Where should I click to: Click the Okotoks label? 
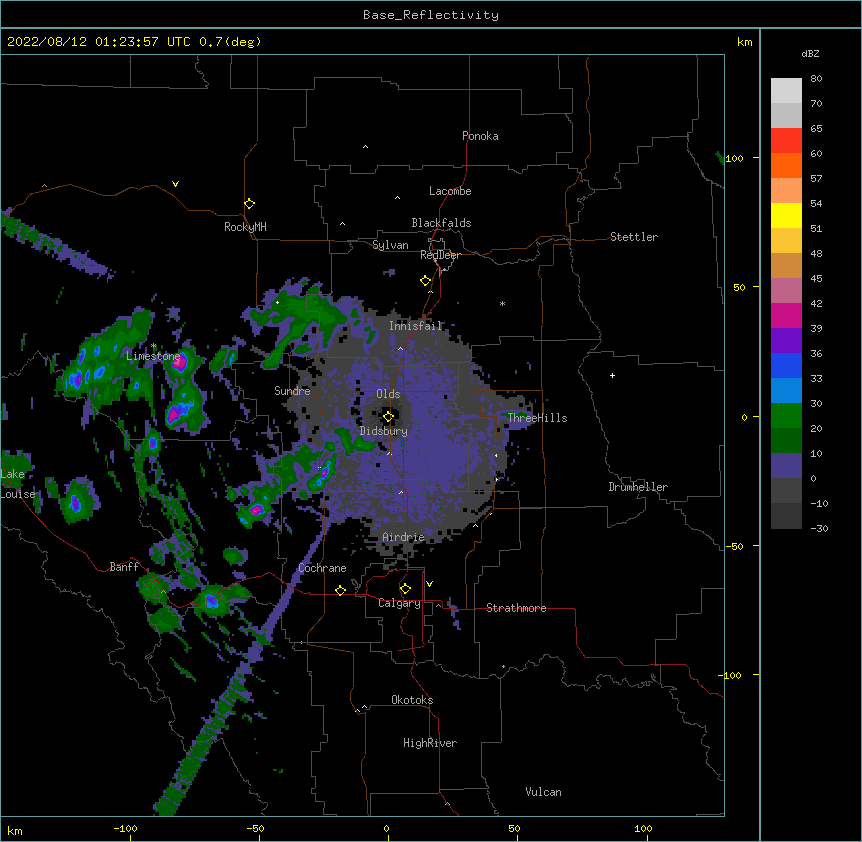pyautogui.click(x=412, y=700)
